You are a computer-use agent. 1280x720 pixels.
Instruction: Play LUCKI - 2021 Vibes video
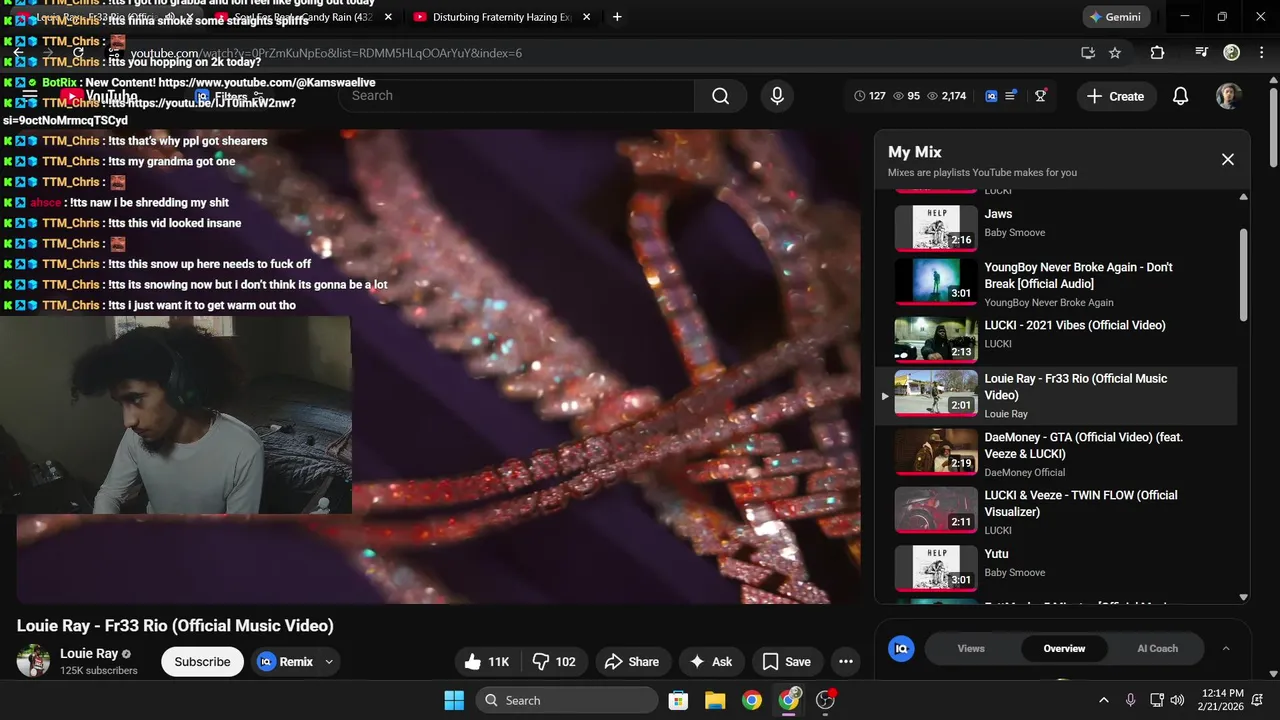point(1055,339)
